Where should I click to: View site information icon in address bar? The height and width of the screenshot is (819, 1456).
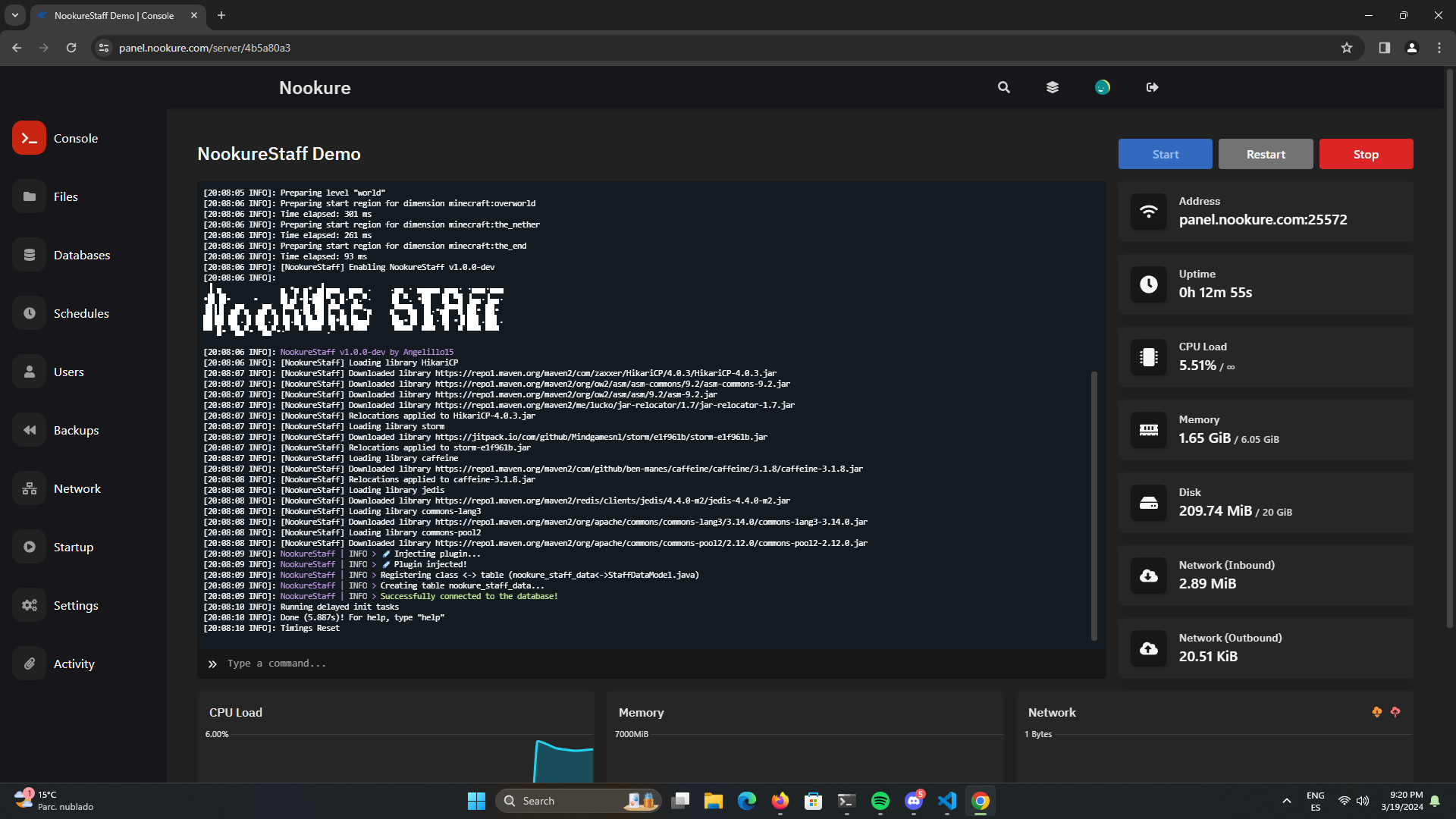click(x=104, y=48)
